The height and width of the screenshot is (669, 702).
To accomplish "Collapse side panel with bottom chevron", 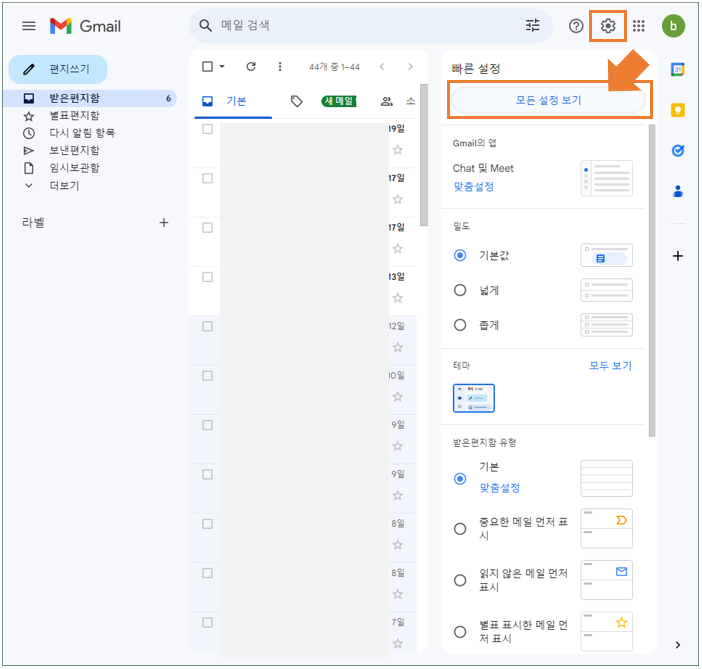I will pos(678,644).
